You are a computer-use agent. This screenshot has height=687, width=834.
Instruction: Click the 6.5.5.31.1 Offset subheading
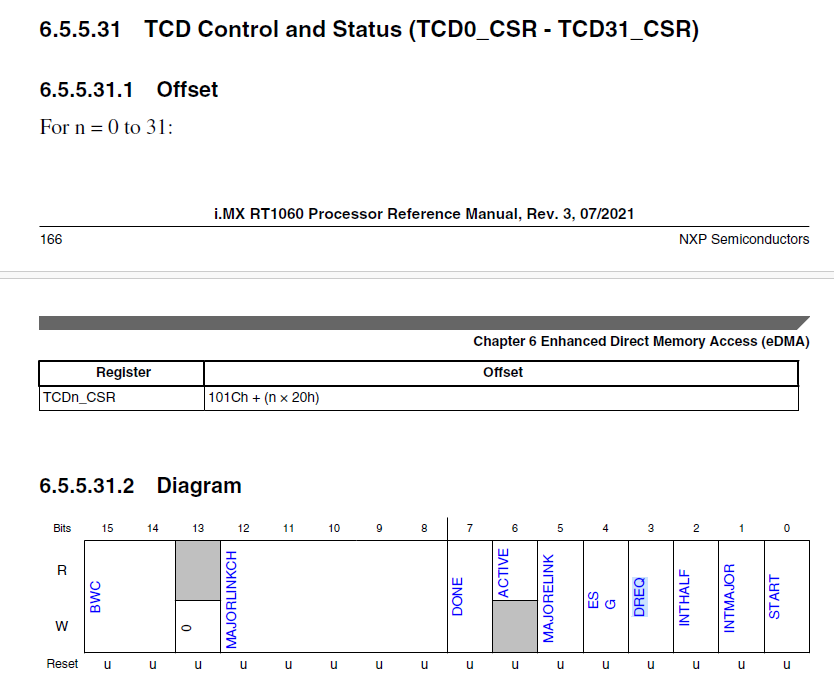[127, 89]
